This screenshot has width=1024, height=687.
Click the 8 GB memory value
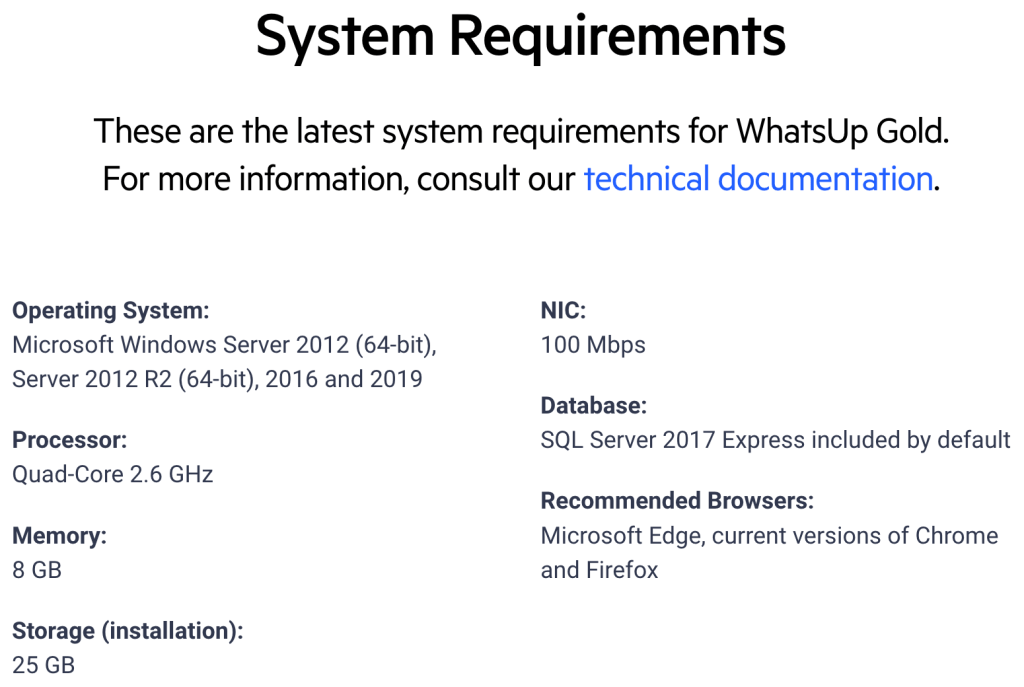[x=37, y=570]
